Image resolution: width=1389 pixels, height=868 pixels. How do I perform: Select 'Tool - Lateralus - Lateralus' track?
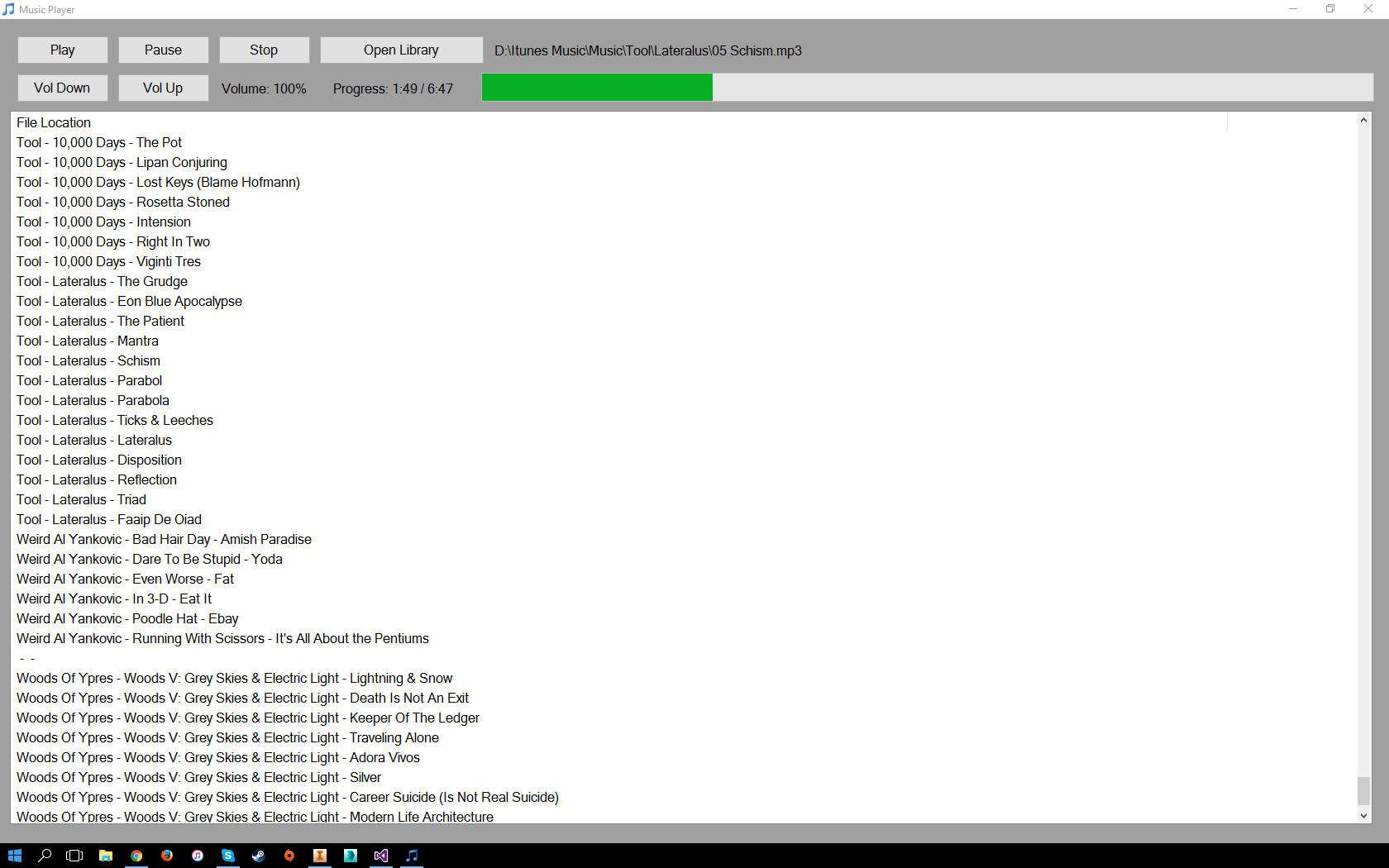click(94, 440)
